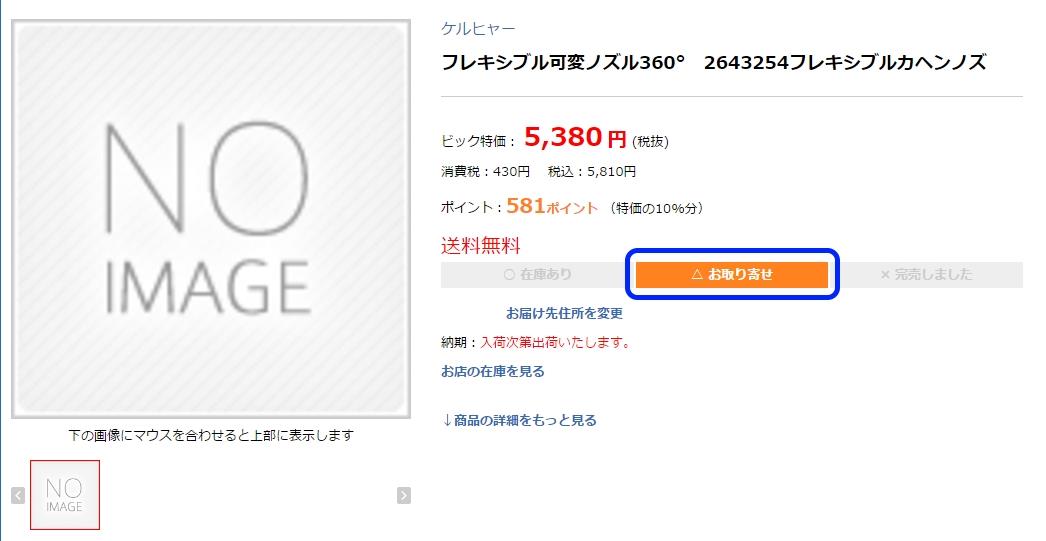The image size is (1046, 541).
Task: Click the 税込：5,810円 tax-included price text
Action: pos(592,171)
